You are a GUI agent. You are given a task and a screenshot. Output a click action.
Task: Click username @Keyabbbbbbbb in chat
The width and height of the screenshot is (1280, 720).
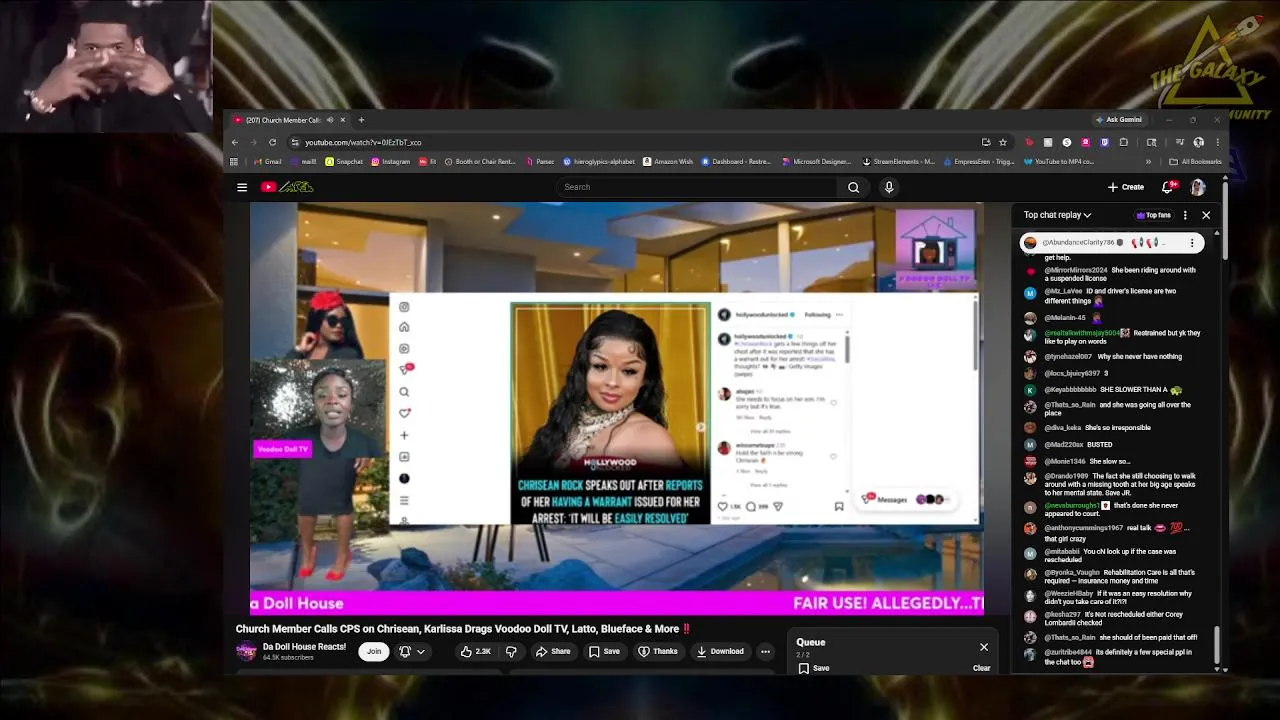(x=1070, y=389)
